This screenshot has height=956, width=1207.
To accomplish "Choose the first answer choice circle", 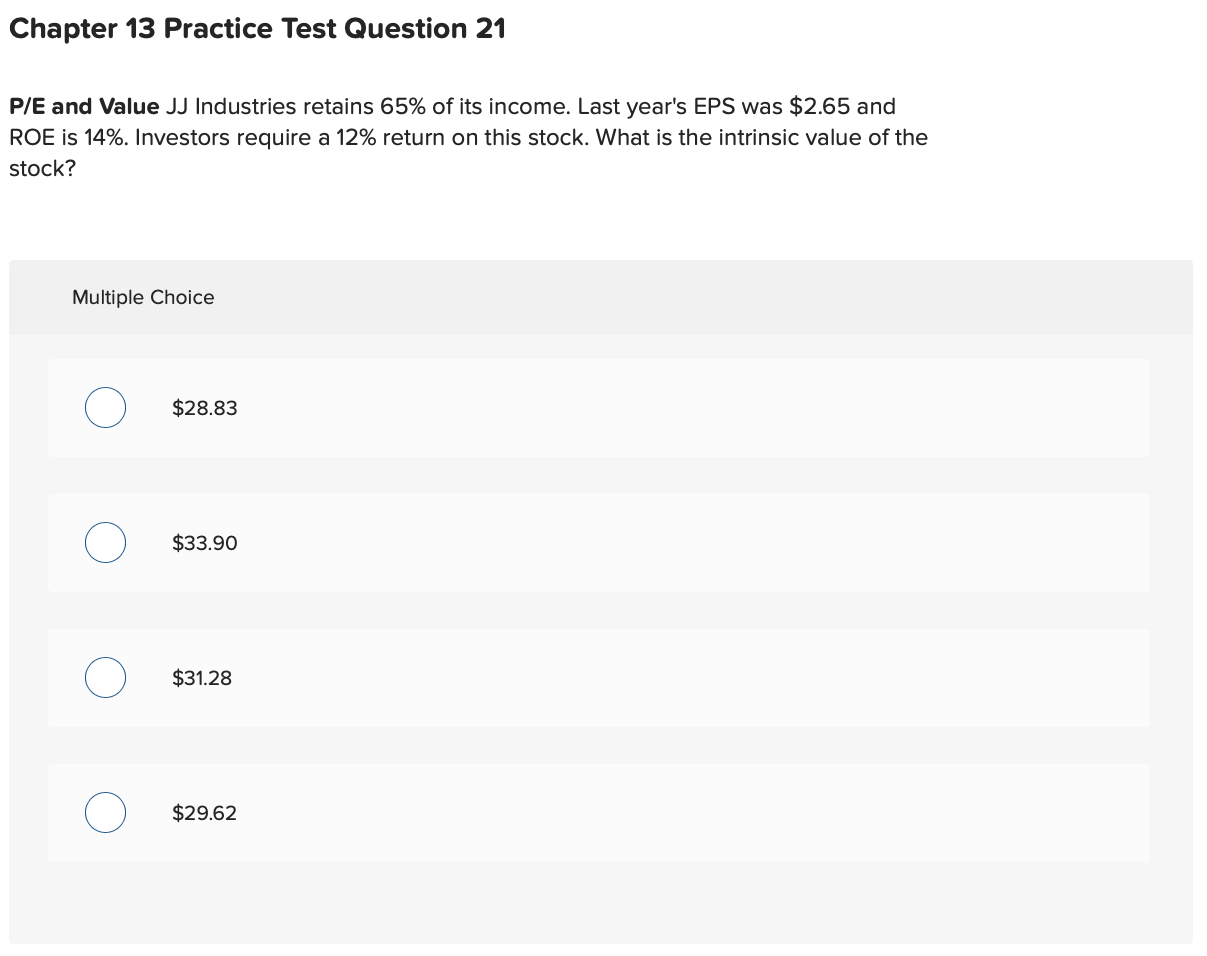I will tap(105, 407).
